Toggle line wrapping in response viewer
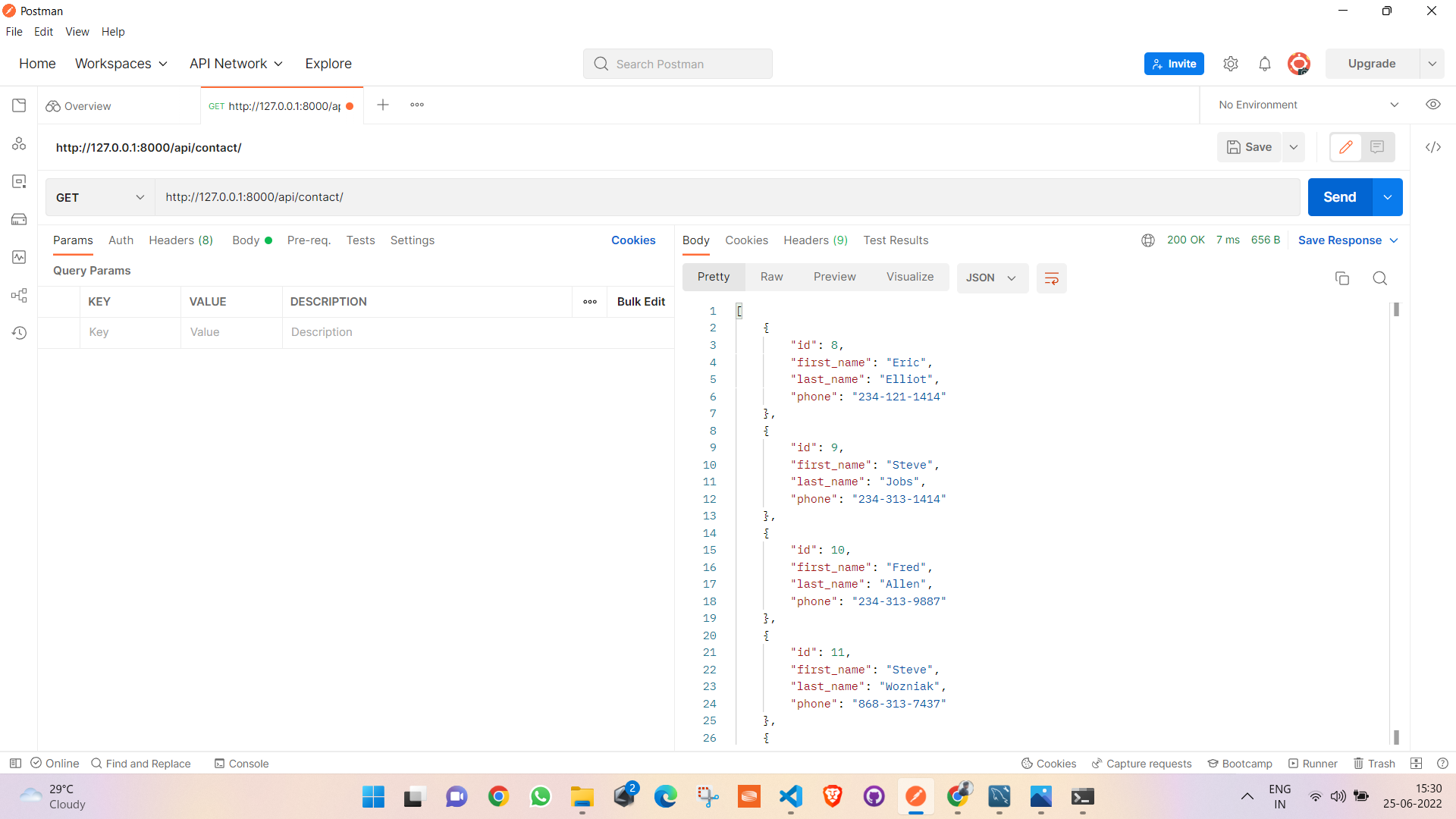1456x819 pixels. click(x=1052, y=278)
